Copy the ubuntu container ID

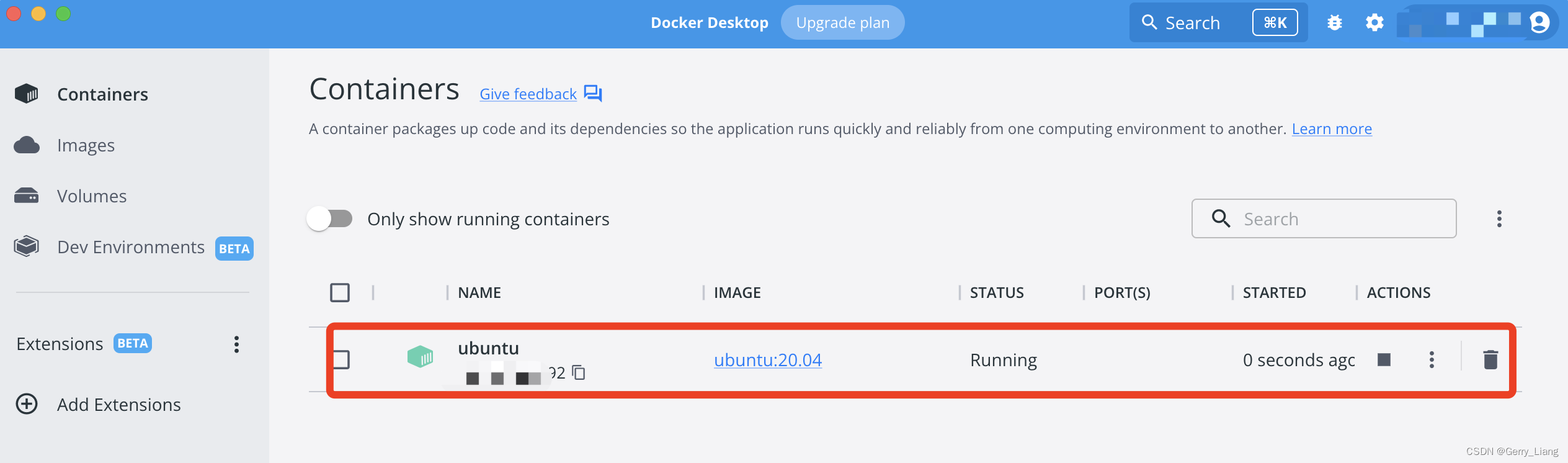579,372
